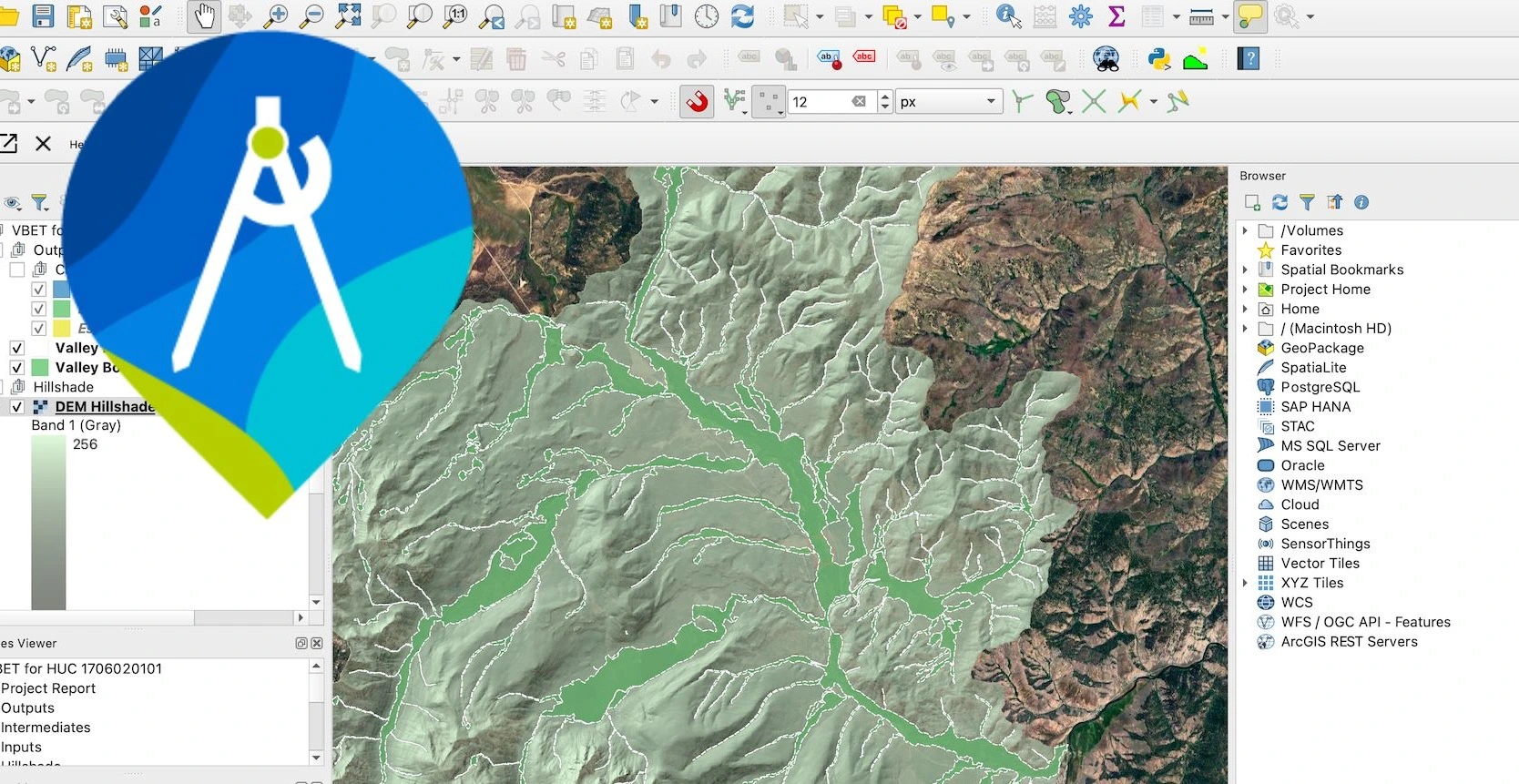
Task: Open the Processing Toolbox gear icon
Action: [x=1081, y=15]
